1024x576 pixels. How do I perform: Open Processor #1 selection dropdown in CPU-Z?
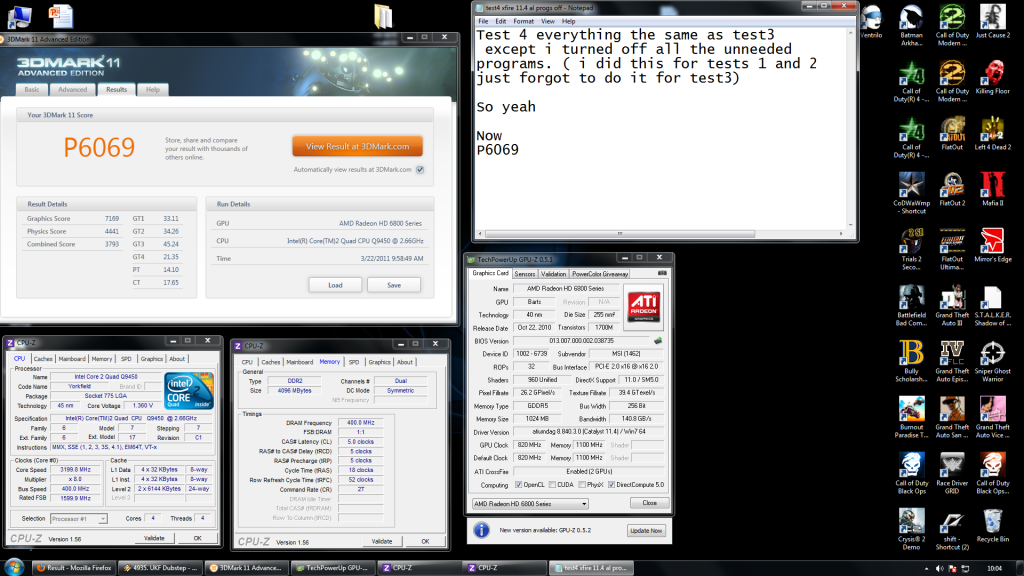[78, 519]
